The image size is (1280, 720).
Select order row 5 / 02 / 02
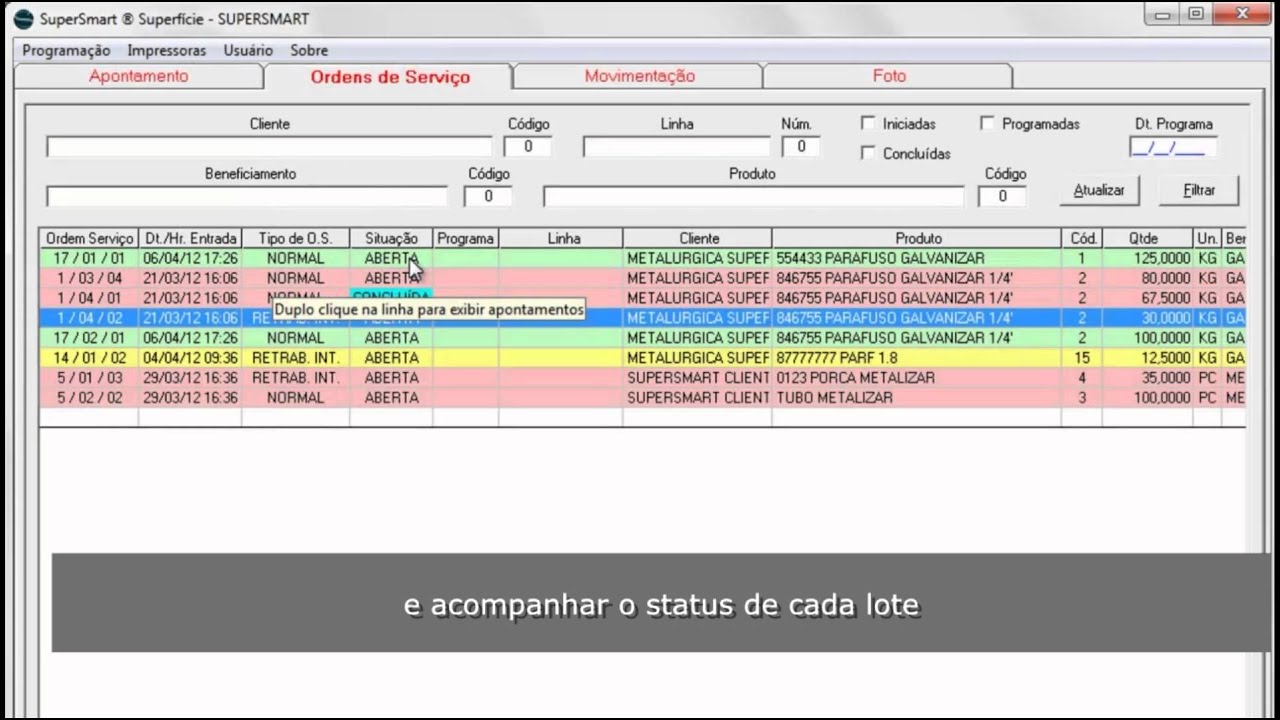click(642, 398)
